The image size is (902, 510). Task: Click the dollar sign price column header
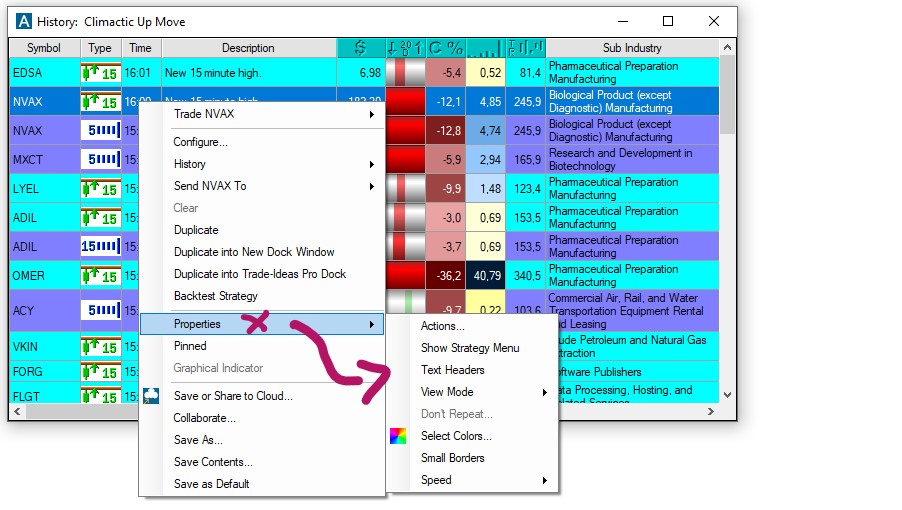360,48
